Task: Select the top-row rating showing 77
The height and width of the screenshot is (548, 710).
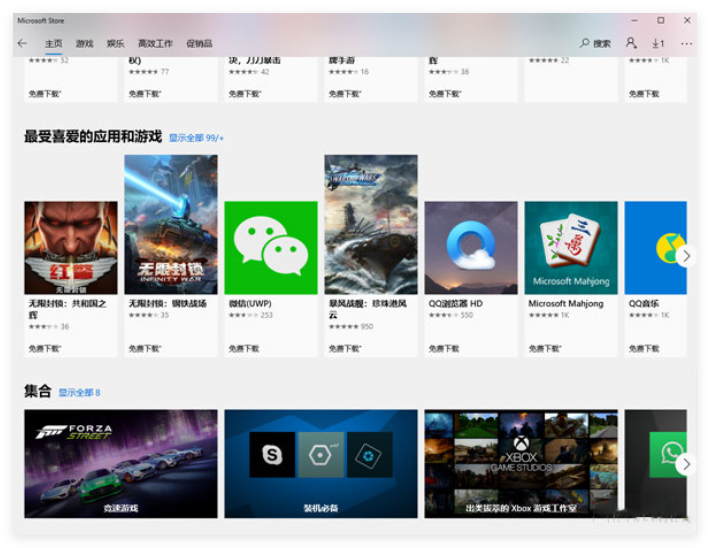Action: (x=149, y=72)
